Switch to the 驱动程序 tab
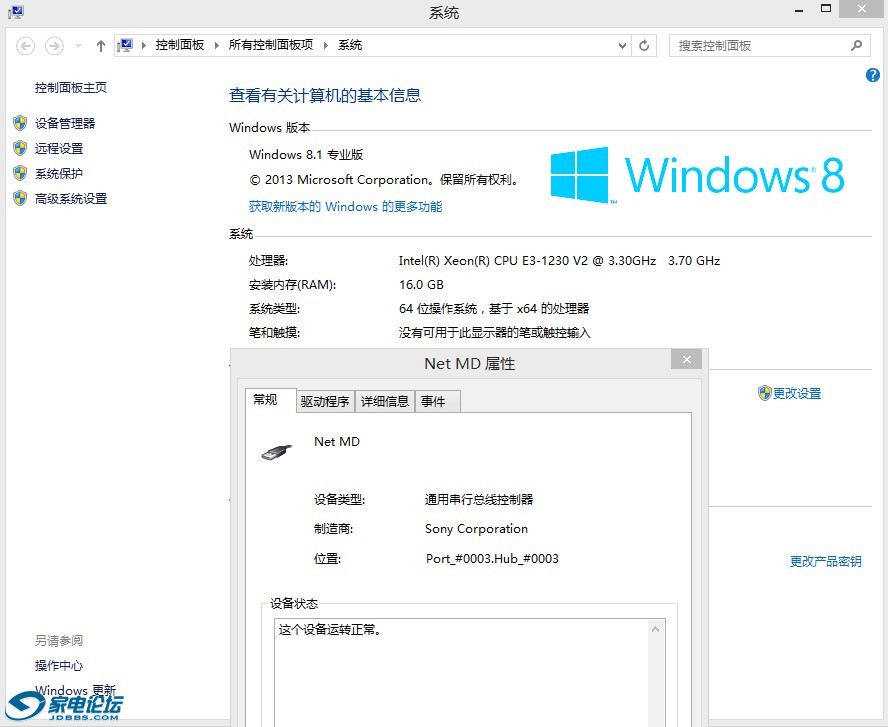Screen dimensions: 888x727 point(325,401)
